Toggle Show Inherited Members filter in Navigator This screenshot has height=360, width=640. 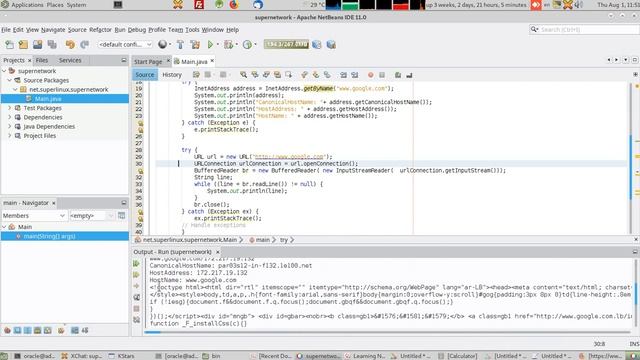(7, 330)
